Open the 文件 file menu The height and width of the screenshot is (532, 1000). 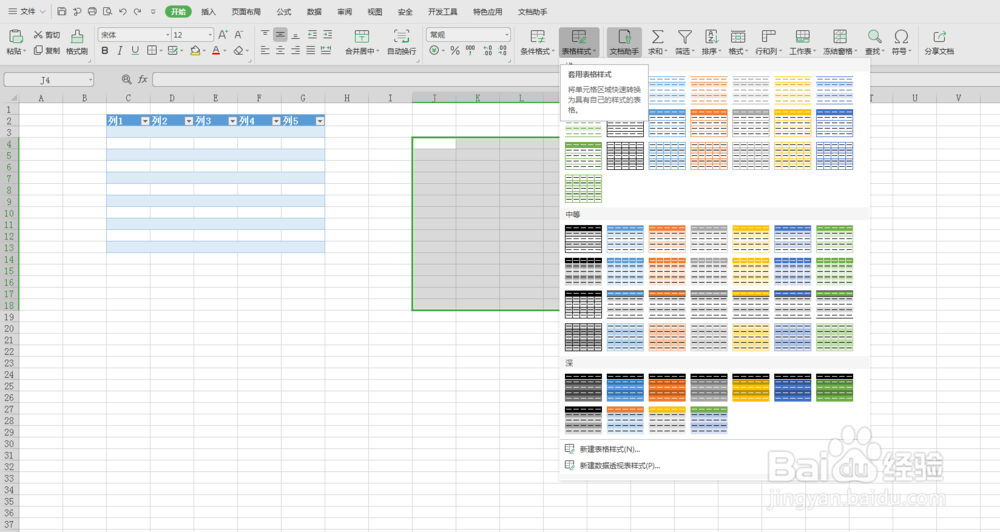(x=26, y=11)
